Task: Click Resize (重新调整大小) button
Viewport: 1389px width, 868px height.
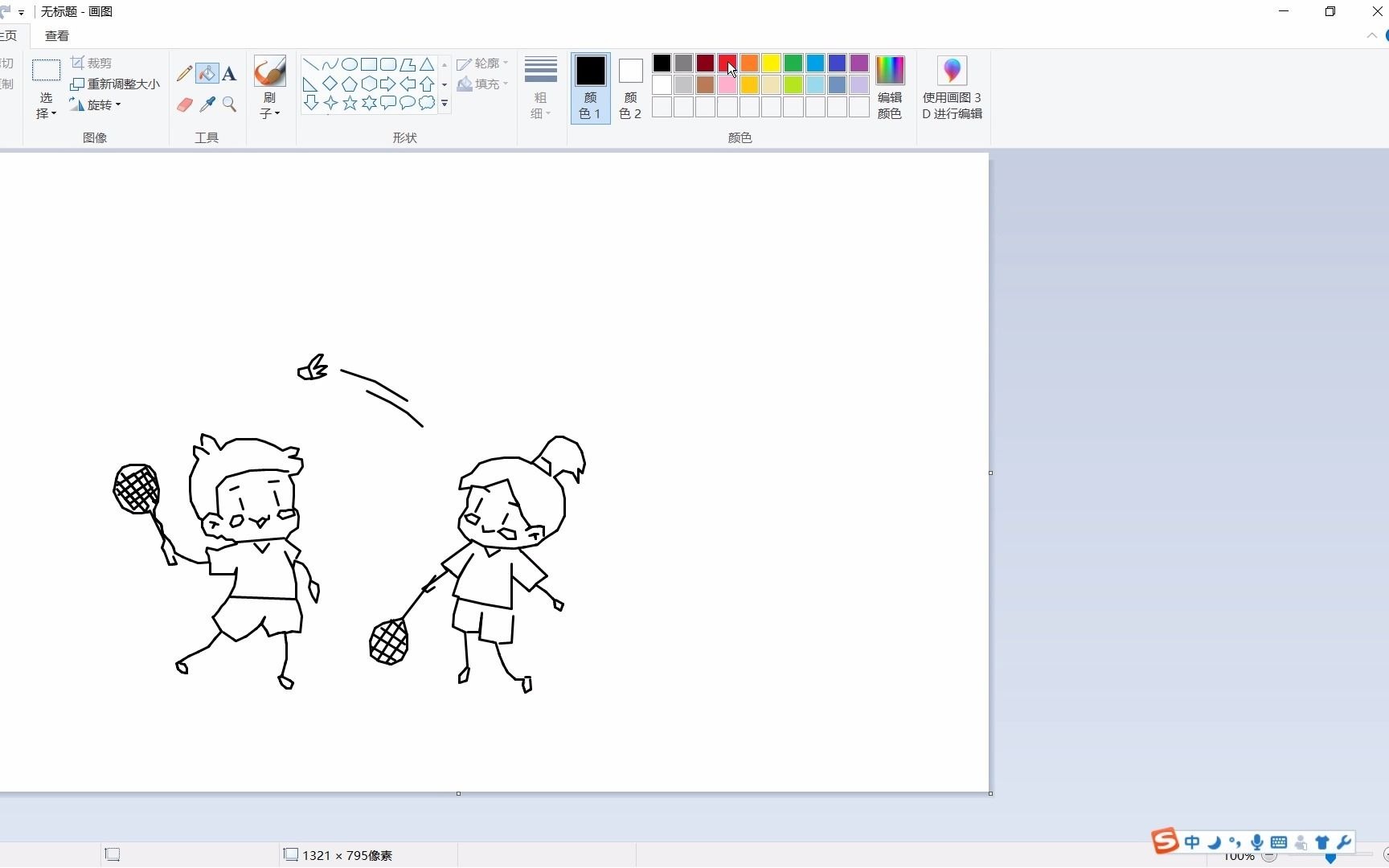Action: coord(115,84)
